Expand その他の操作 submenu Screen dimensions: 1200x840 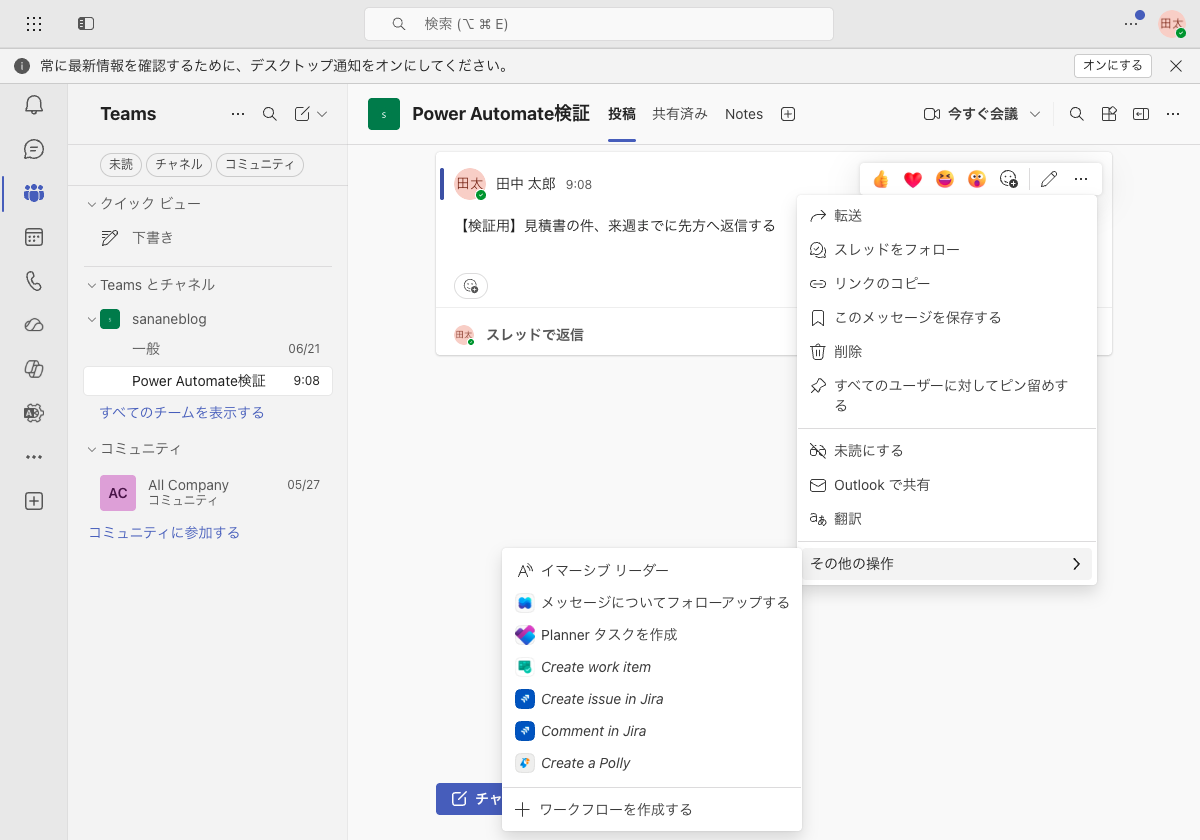tap(947, 564)
